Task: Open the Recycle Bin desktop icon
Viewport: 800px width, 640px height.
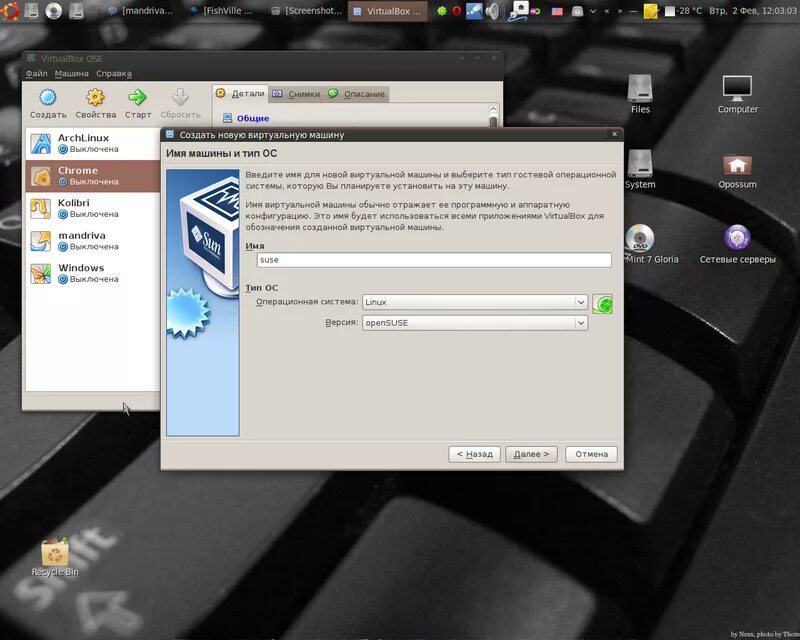Action: (x=55, y=556)
